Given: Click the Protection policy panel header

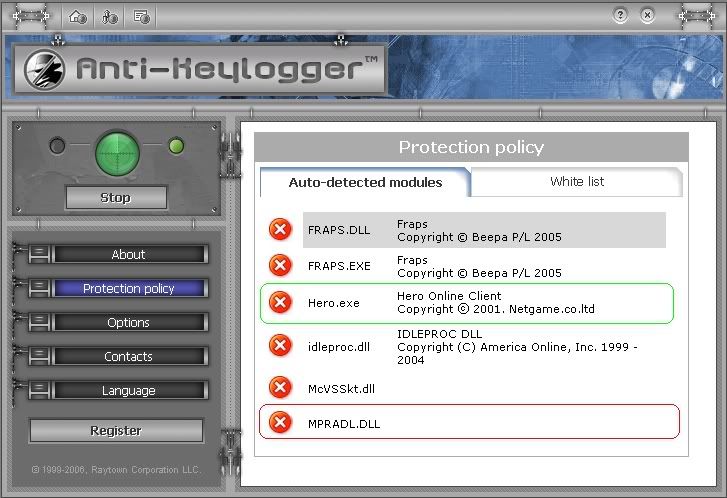Looking at the screenshot, I should point(471,147).
